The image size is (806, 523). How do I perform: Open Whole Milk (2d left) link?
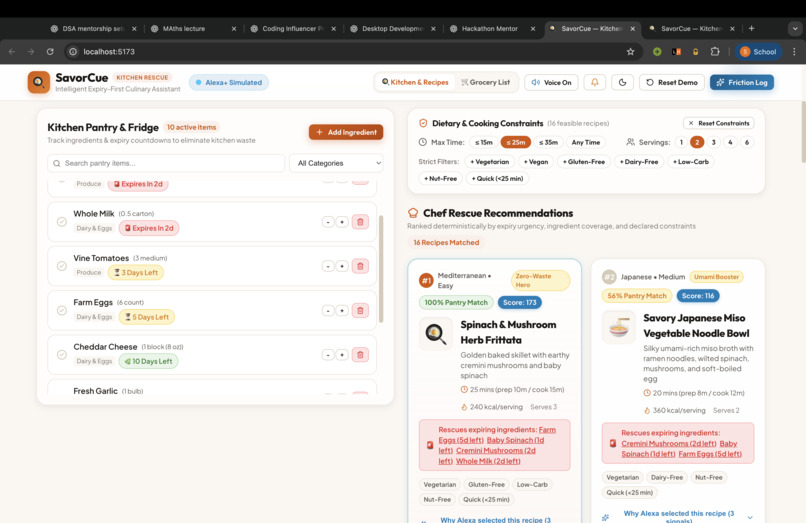click(x=488, y=461)
